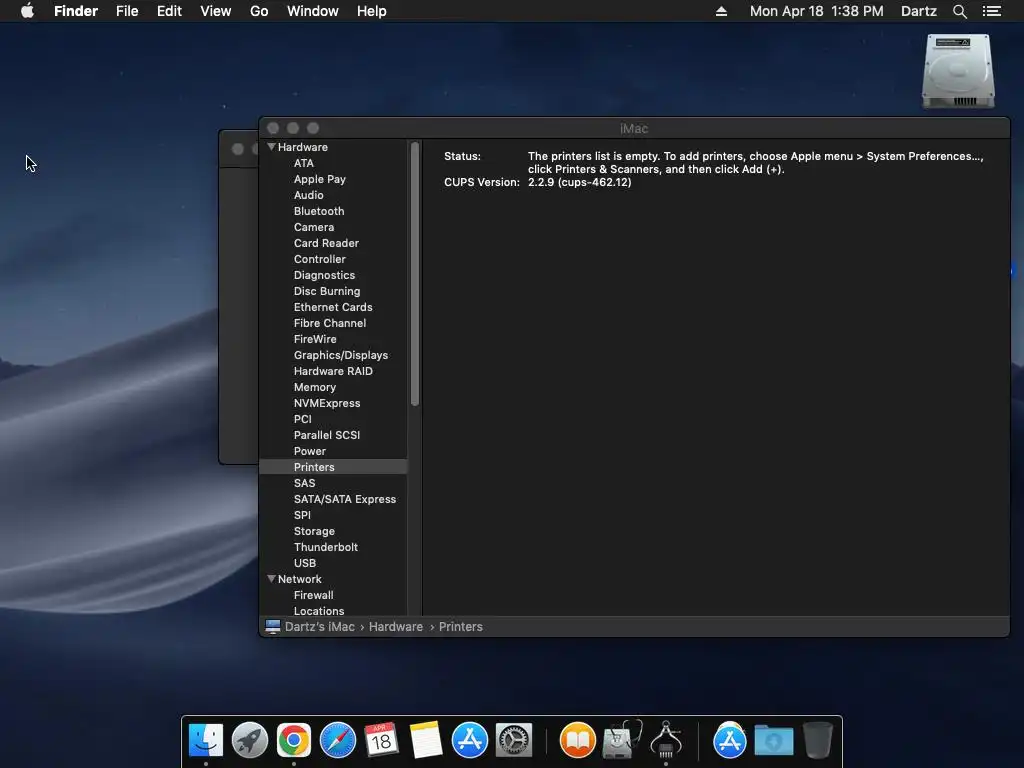Click Dartz's iMac in path bar
1024x768 pixels.
click(319, 626)
